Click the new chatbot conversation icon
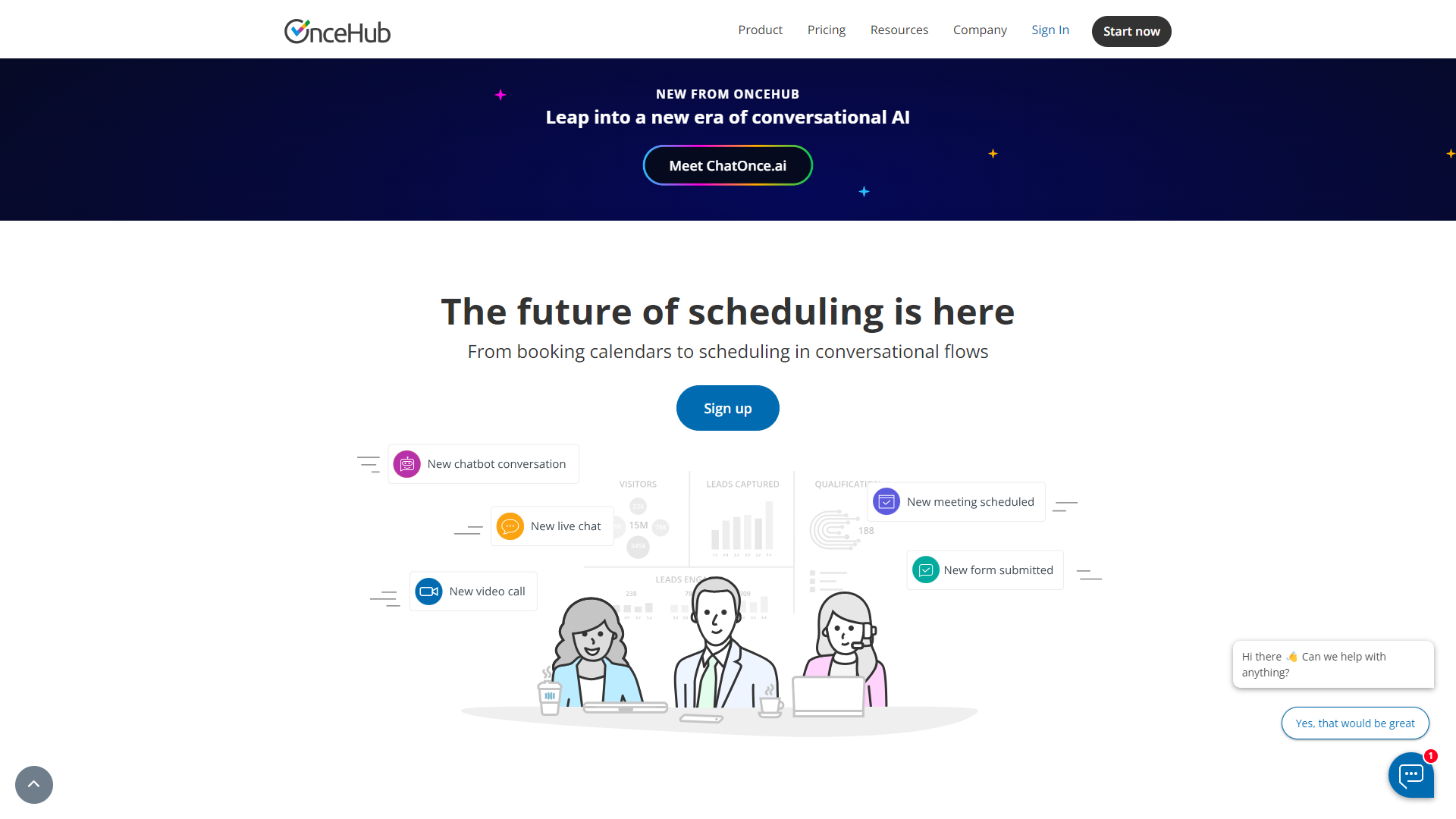 (407, 463)
